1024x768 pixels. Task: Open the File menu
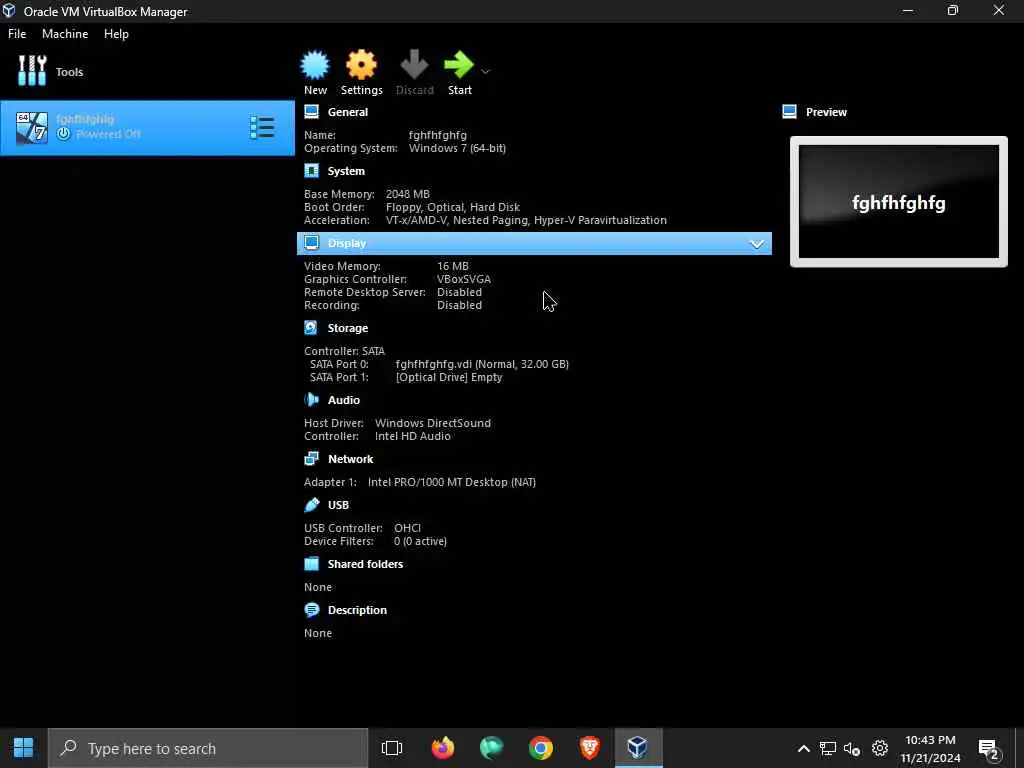17,34
